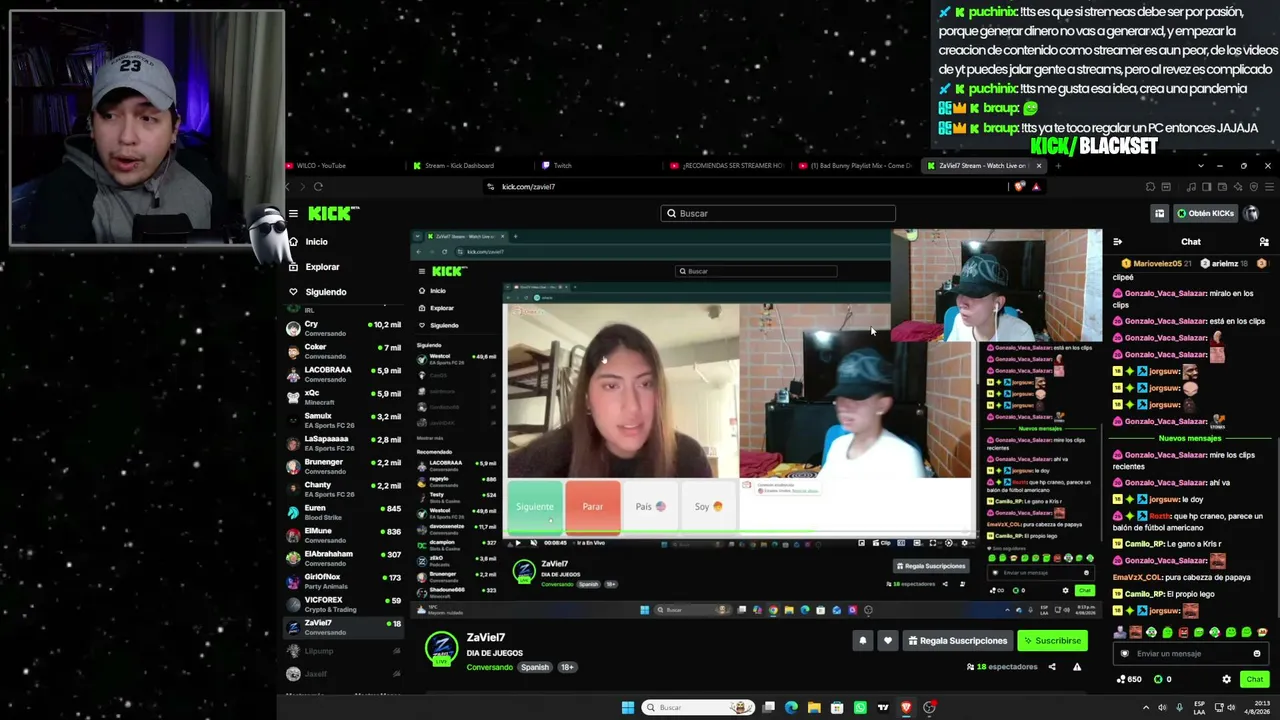Share the stream via share icon
The height and width of the screenshot is (720, 1280).
[1052, 667]
